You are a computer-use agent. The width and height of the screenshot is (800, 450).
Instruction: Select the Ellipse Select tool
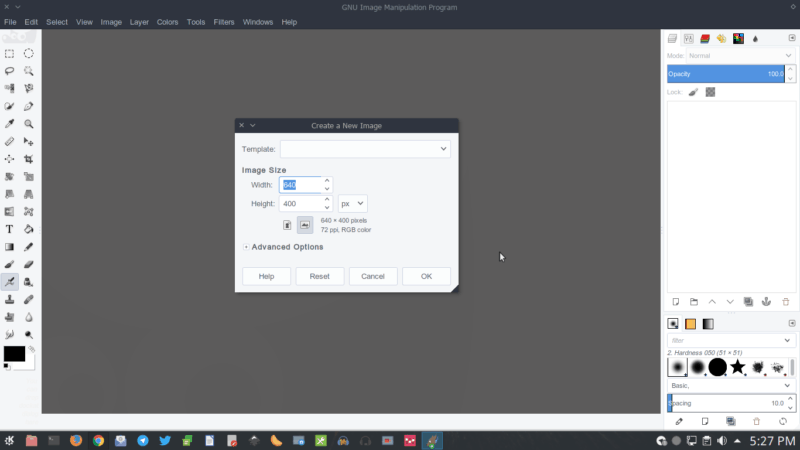(x=29, y=54)
